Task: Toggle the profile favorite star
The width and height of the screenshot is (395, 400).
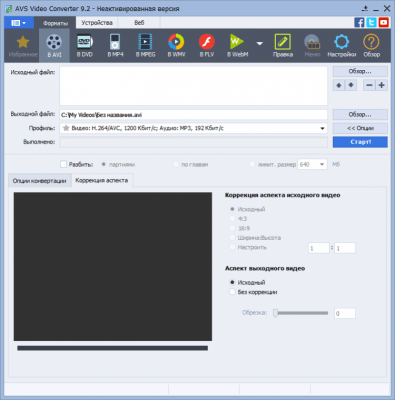Action: pos(66,128)
